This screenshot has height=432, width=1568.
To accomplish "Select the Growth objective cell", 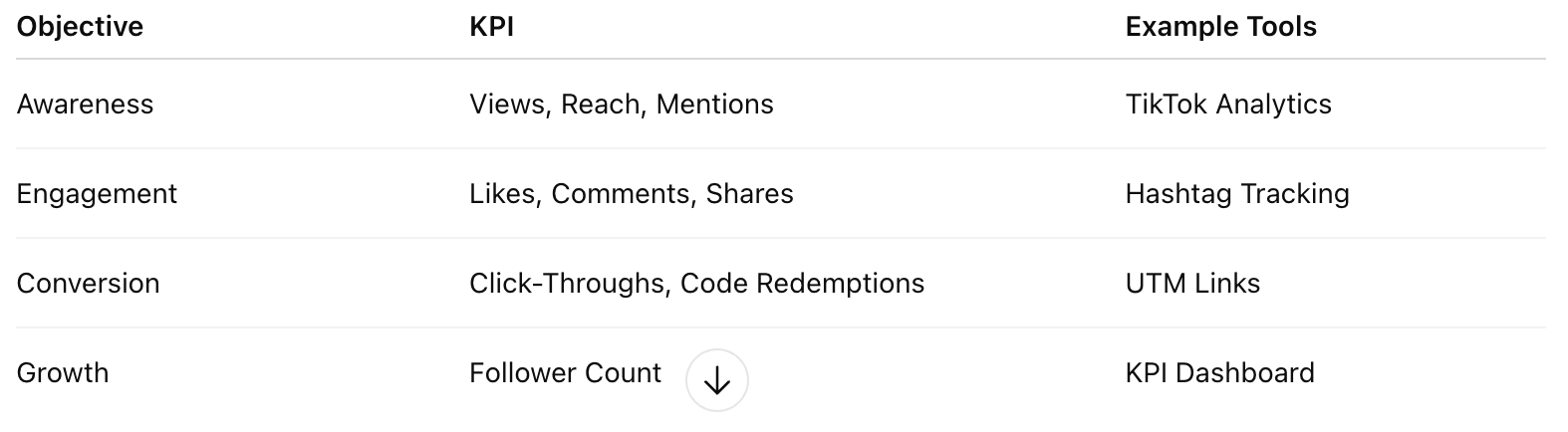I will (x=63, y=373).
